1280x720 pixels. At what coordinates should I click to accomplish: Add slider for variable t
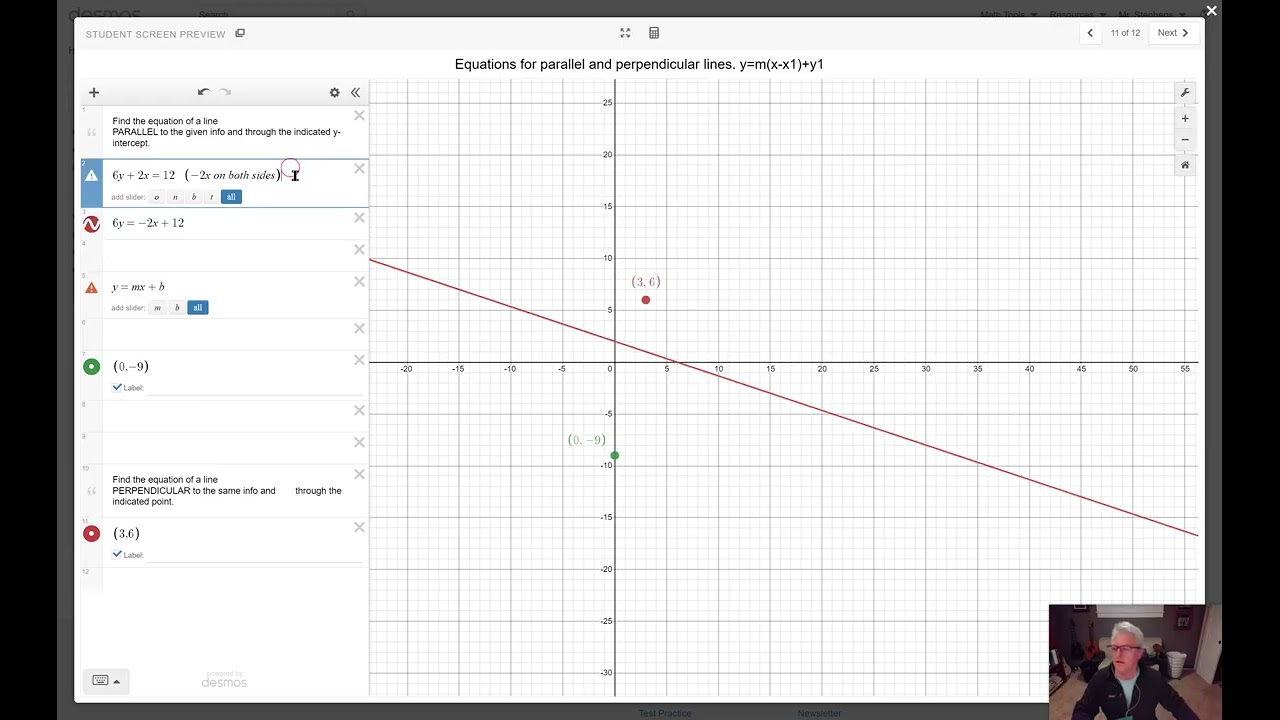point(211,197)
